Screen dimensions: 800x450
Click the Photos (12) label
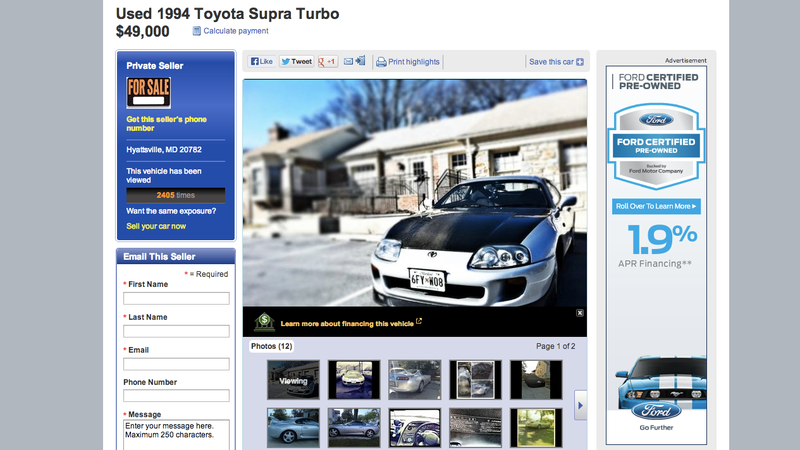pyautogui.click(x=271, y=346)
